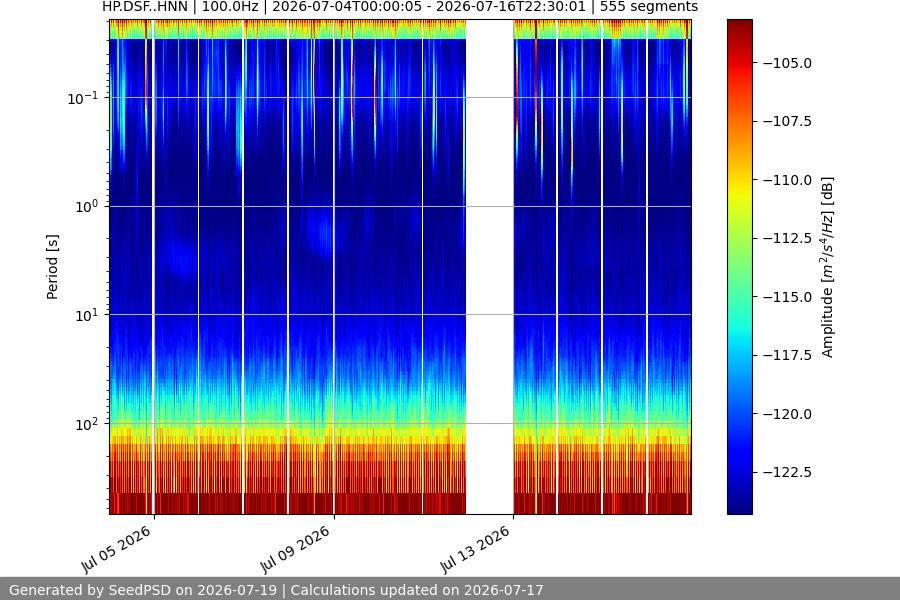Click the 'Period [s]' y-axis label
Image resolution: width=900 pixels, height=600 pixels.
[x=52, y=267]
